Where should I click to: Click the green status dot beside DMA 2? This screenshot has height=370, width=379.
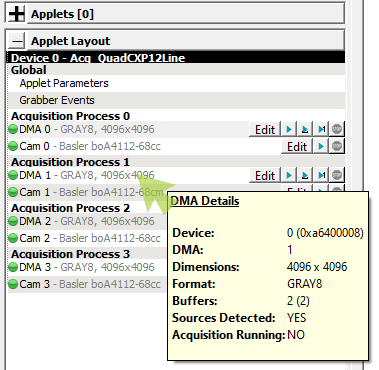[13, 221]
